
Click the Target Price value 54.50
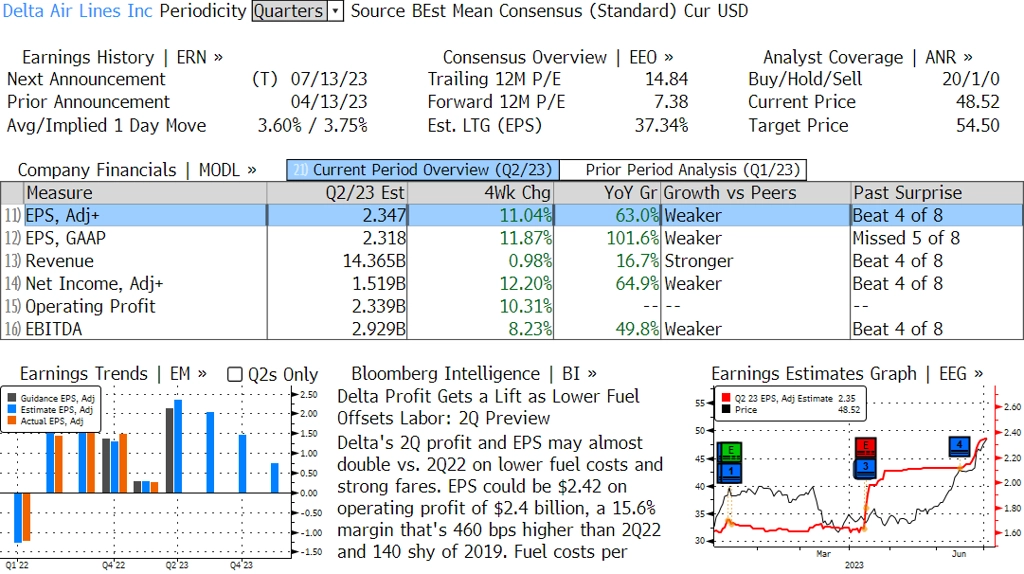click(x=978, y=125)
